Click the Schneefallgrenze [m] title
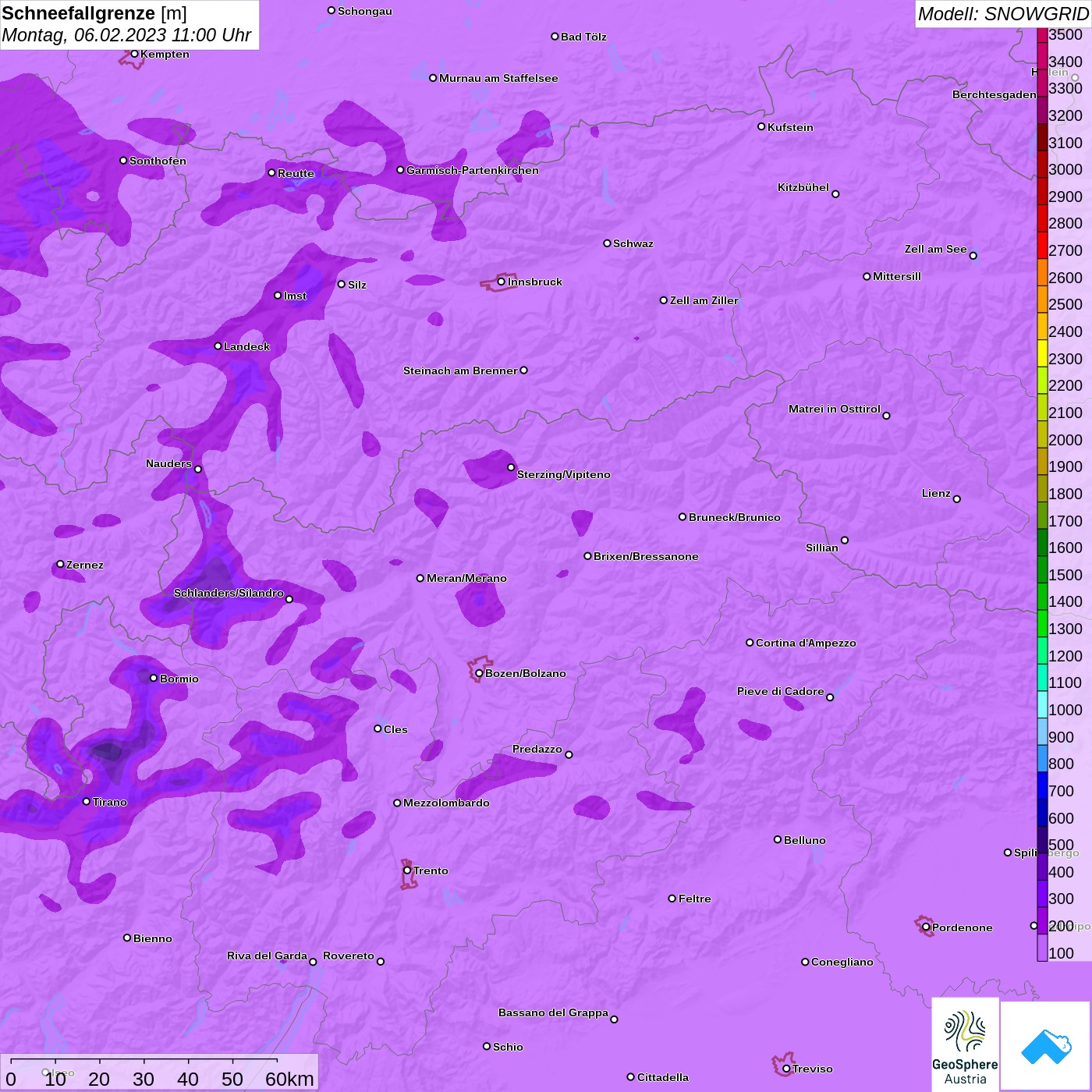Screen dimensions: 1092x1092 [94, 13]
